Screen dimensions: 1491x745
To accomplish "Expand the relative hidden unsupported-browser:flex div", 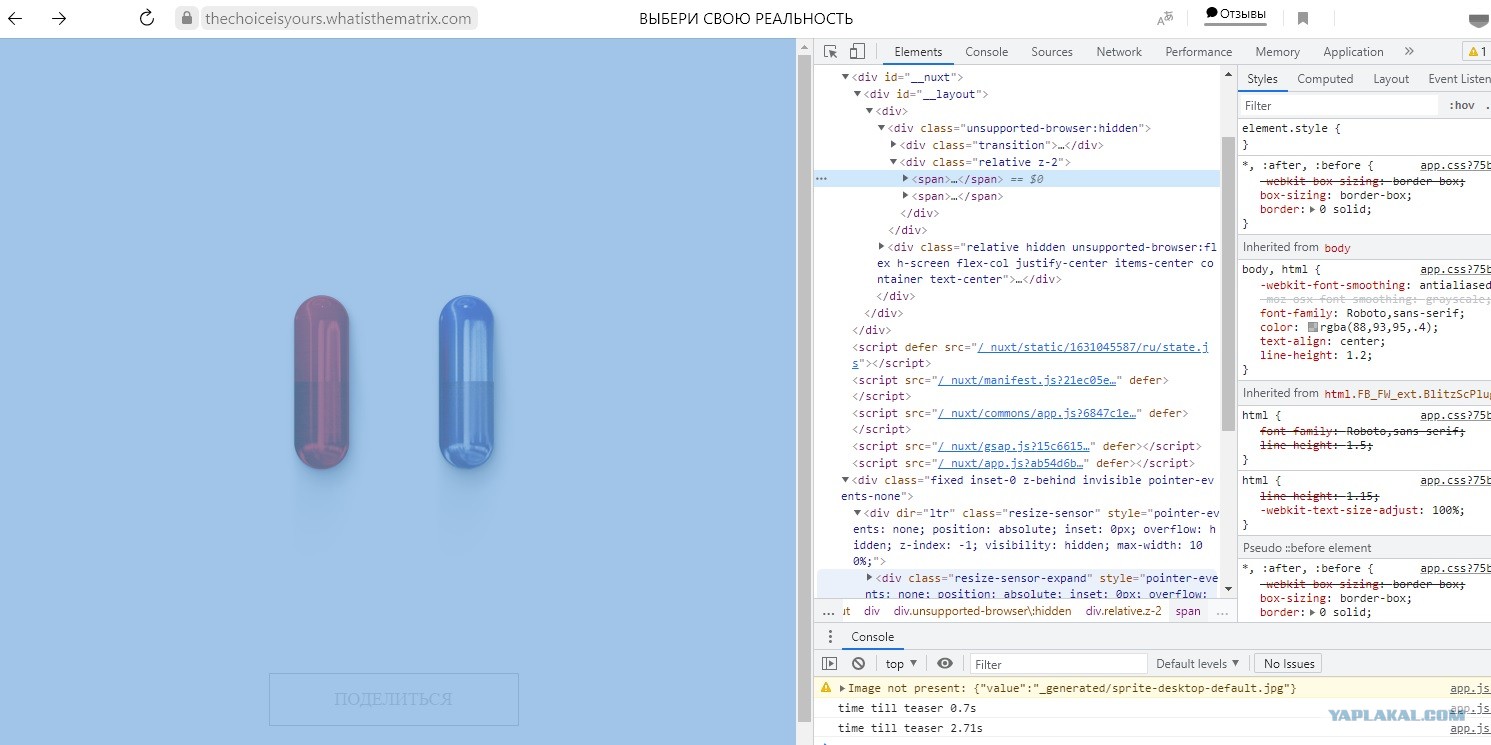I will (882, 246).
